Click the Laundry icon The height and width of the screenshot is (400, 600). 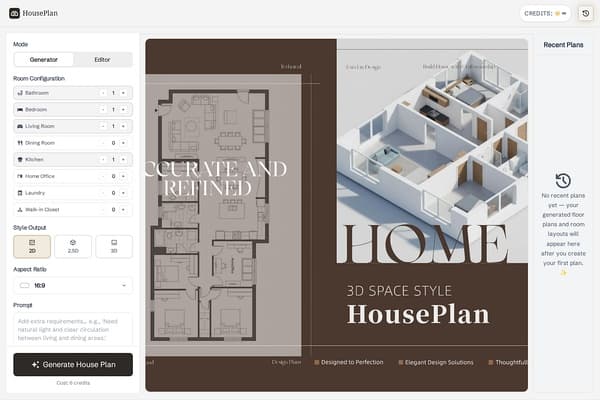coord(20,193)
